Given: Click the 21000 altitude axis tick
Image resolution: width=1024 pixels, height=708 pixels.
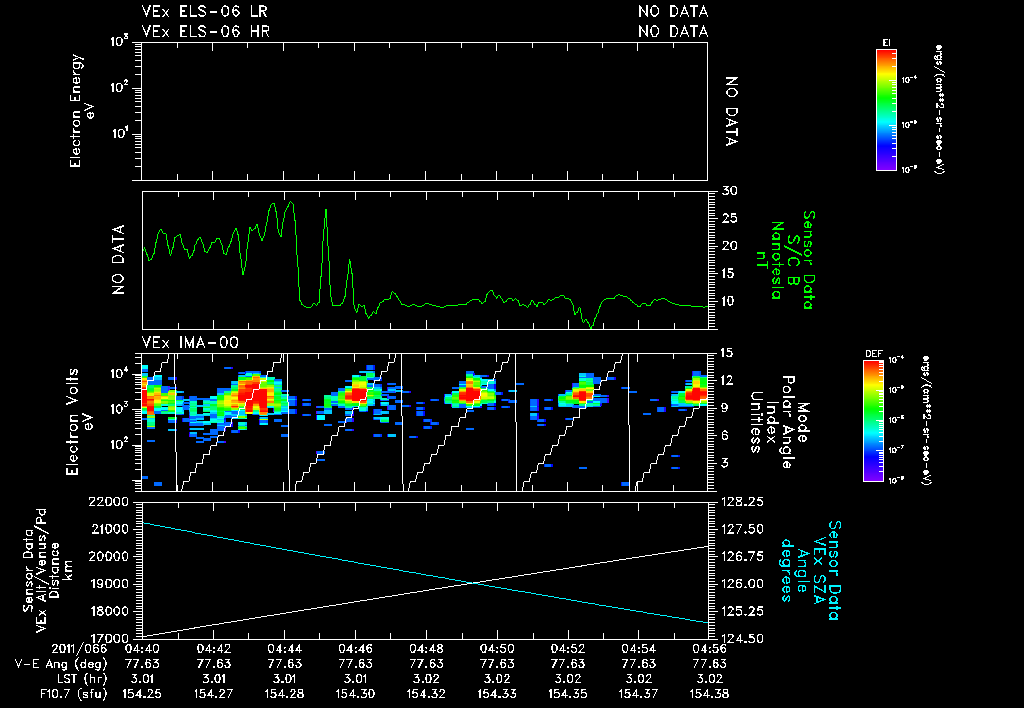Looking at the screenshot, I should point(109,529).
